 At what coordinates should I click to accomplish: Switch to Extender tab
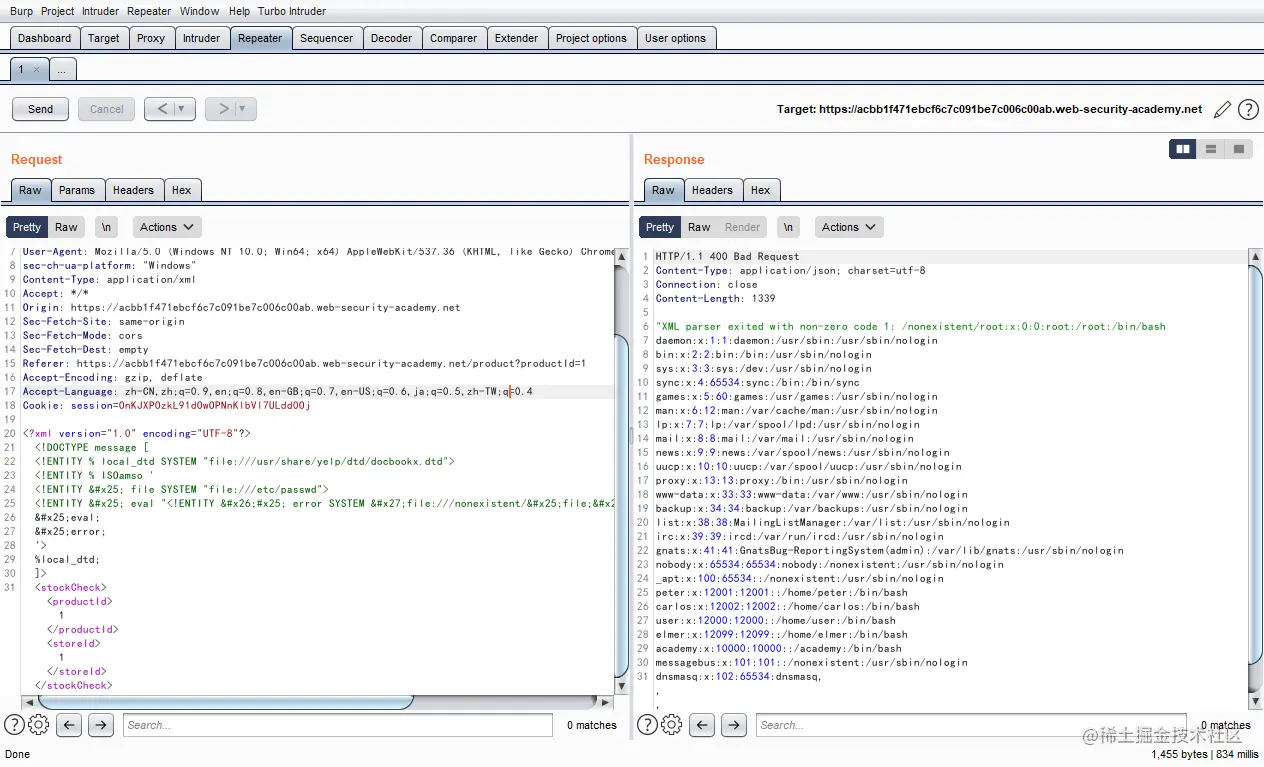pos(517,38)
